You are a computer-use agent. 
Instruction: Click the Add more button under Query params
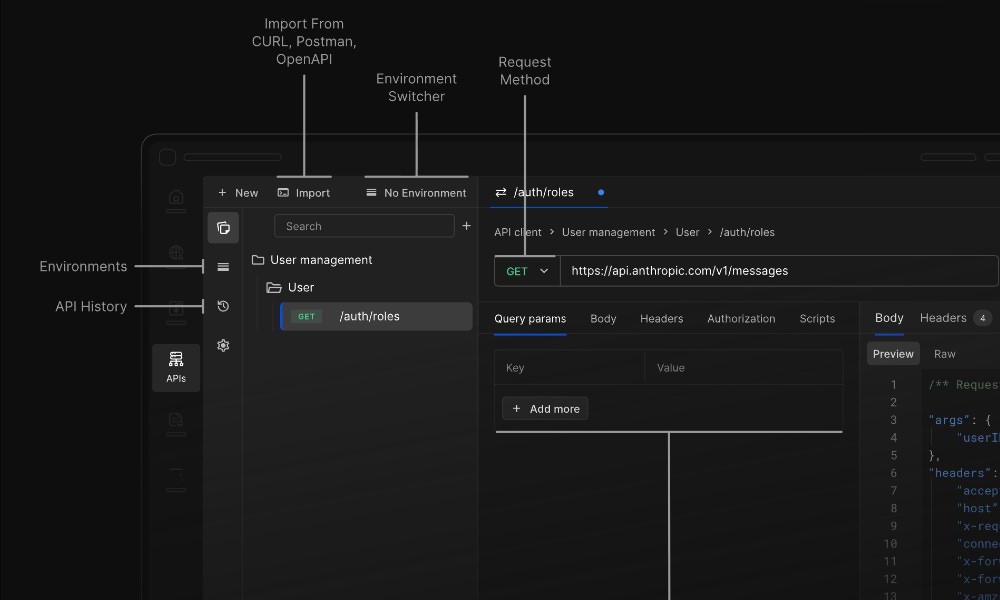point(545,408)
